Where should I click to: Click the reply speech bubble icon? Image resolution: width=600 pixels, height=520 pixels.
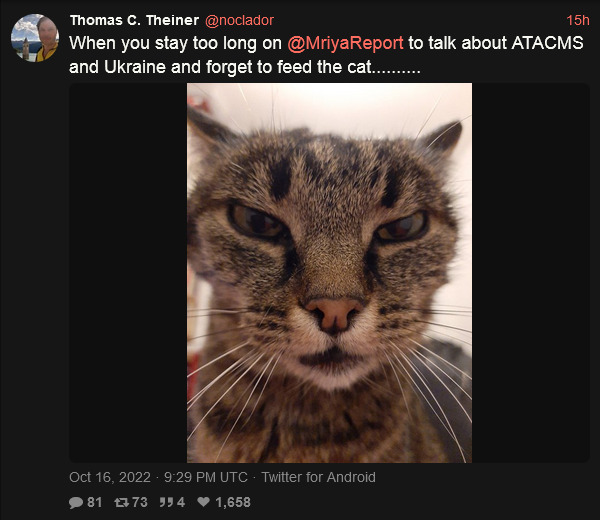coord(76,502)
